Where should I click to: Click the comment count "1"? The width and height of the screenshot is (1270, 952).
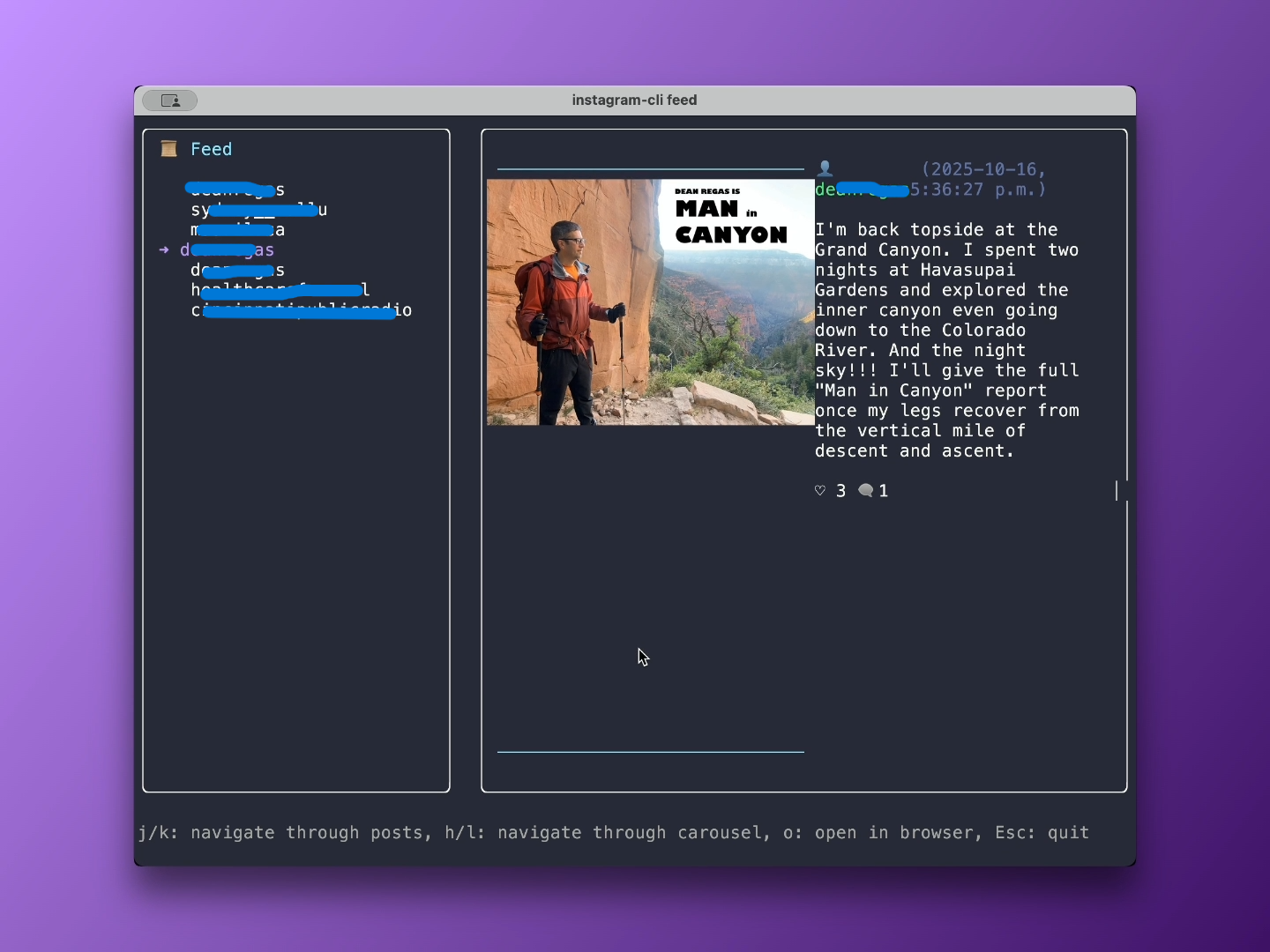[x=884, y=491]
